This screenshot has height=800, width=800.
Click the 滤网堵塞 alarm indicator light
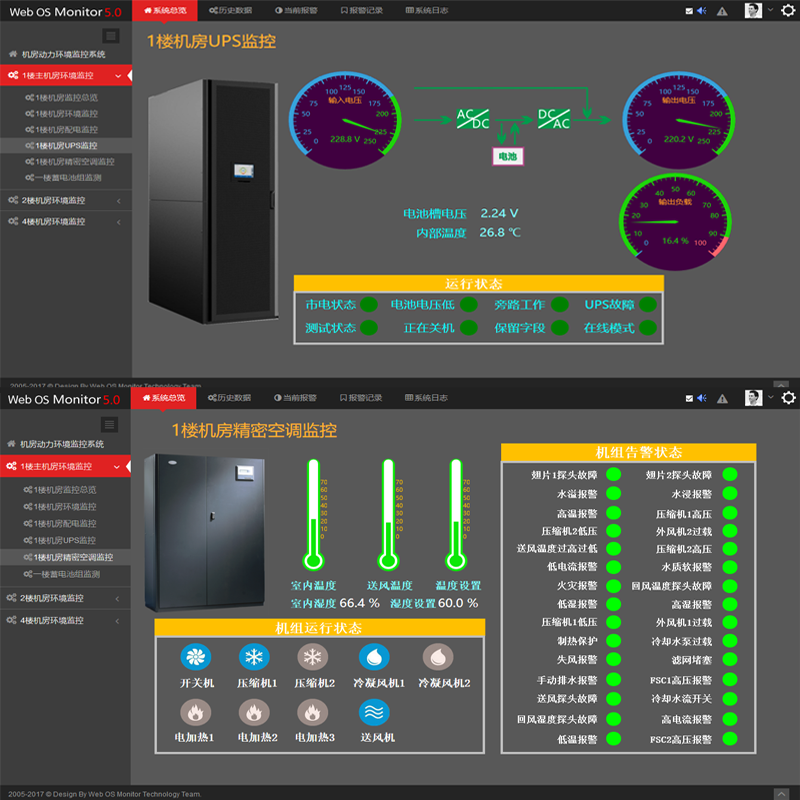pos(730,660)
